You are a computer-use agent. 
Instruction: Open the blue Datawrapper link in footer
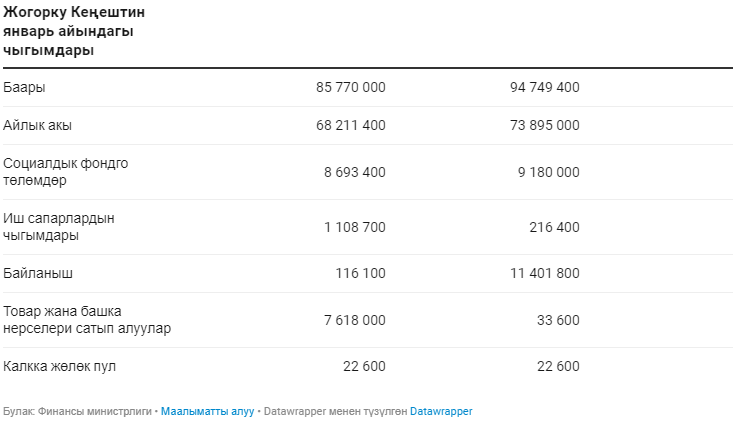(x=440, y=411)
